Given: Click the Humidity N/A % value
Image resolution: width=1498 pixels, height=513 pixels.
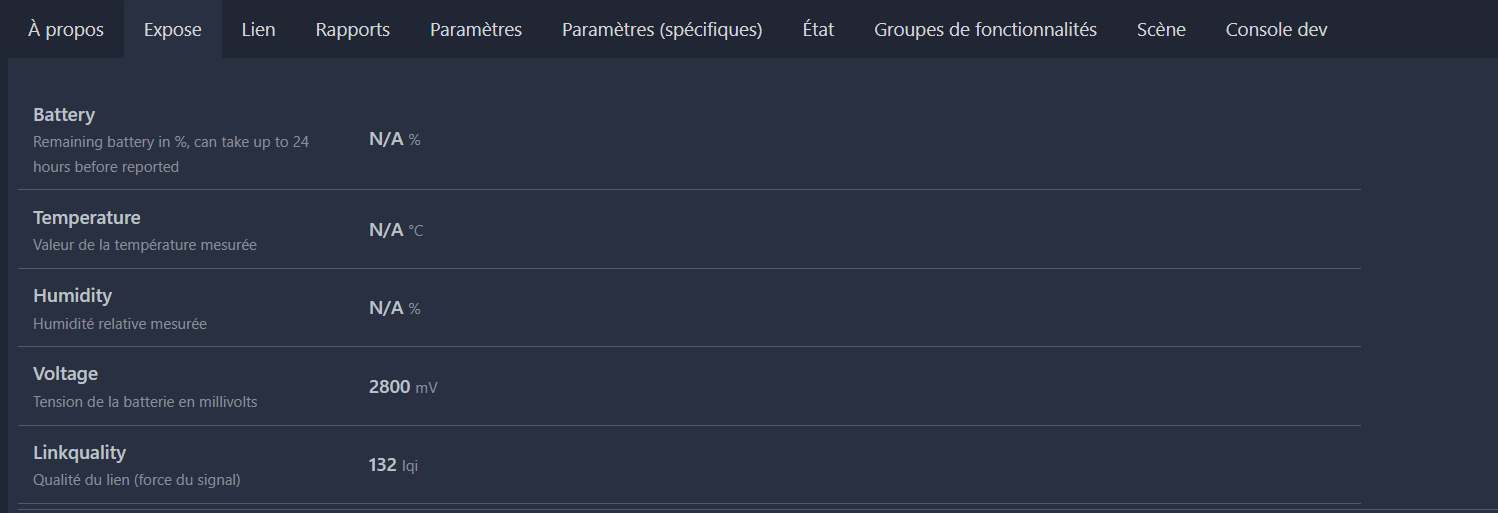Looking at the screenshot, I should click(394, 309).
